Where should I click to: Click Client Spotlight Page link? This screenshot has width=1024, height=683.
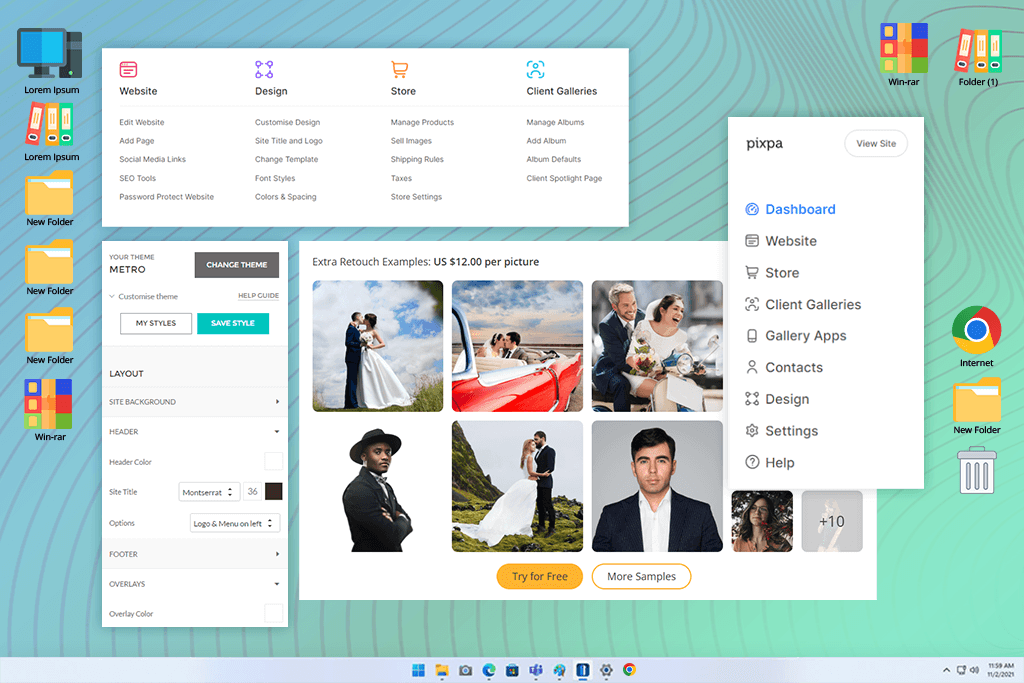564,178
